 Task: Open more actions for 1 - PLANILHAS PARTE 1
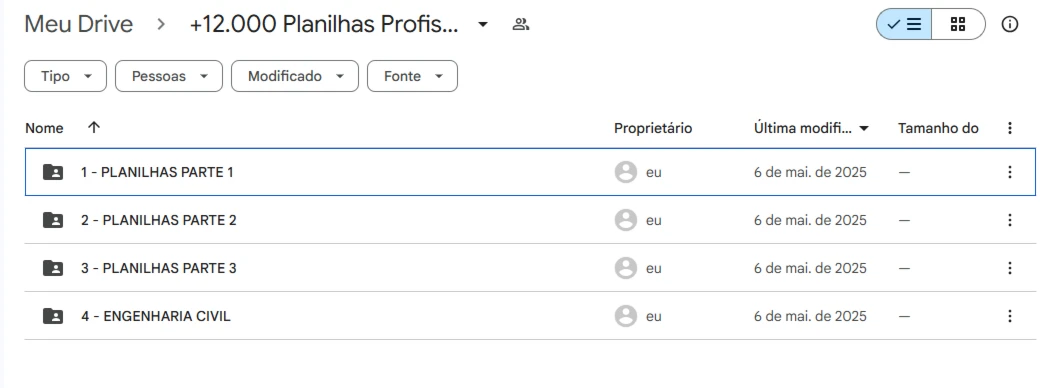(x=1010, y=172)
